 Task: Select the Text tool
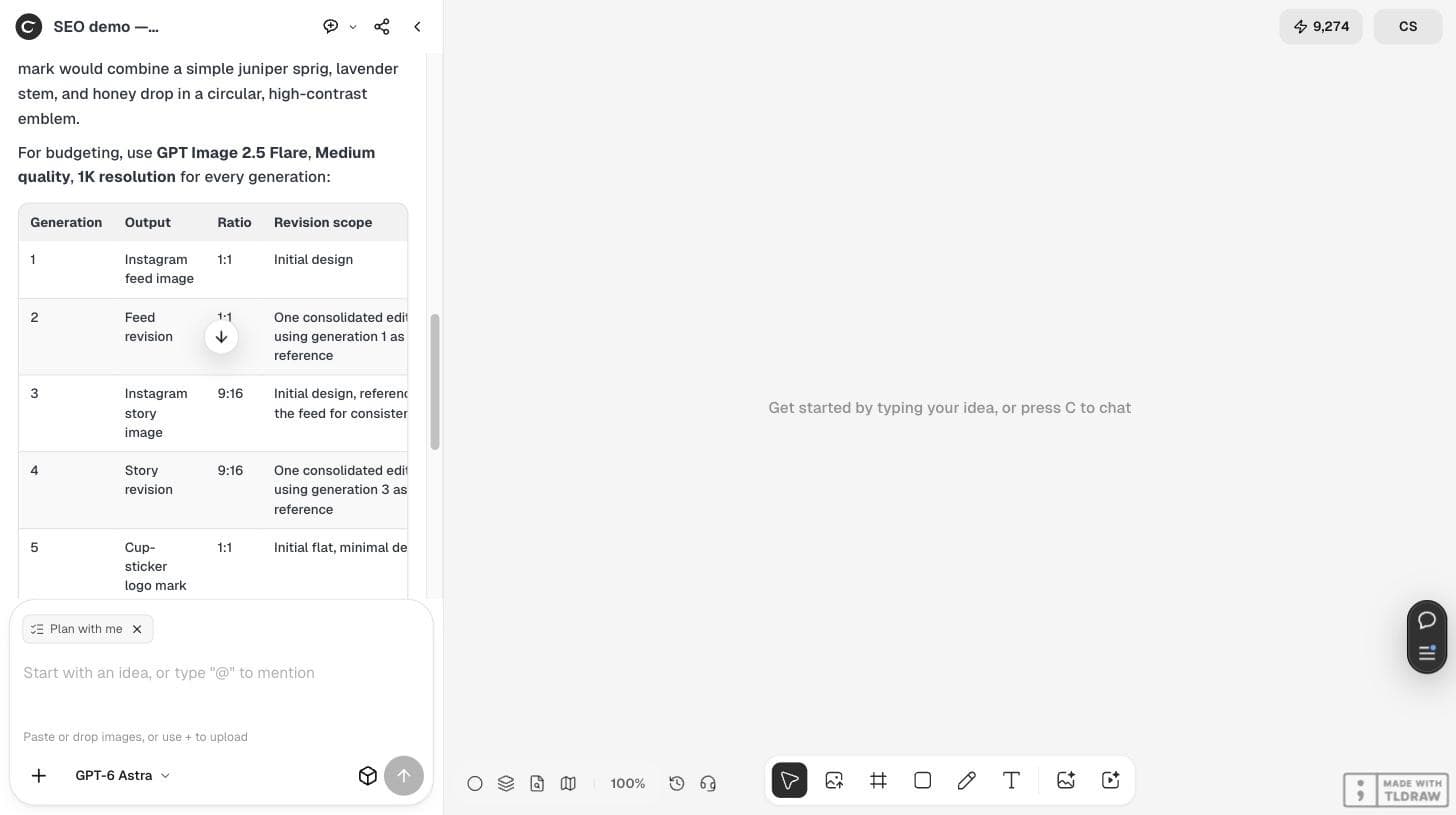coord(1011,780)
